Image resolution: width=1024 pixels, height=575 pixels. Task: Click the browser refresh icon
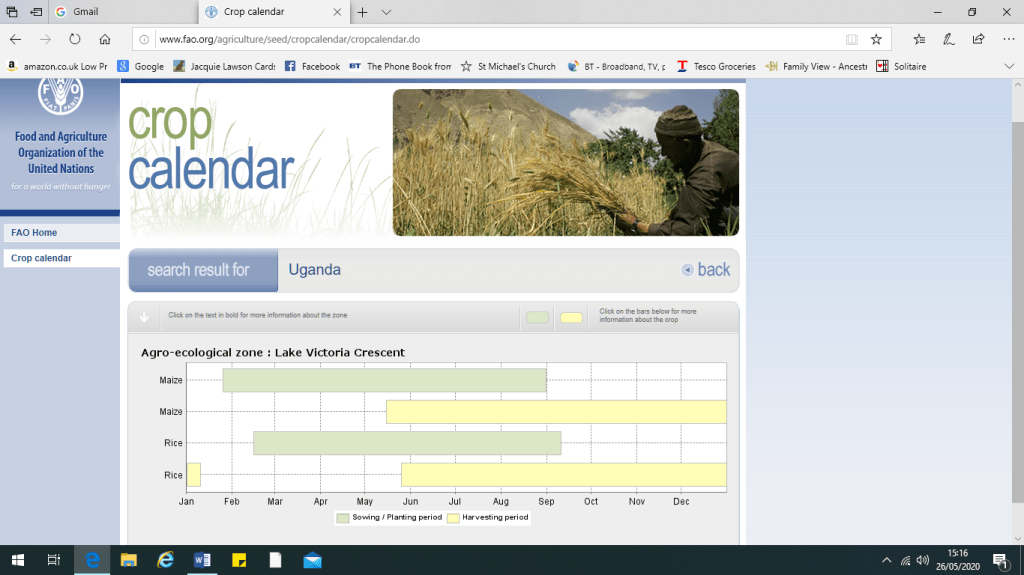pyautogui.click(x=74, y=39)
